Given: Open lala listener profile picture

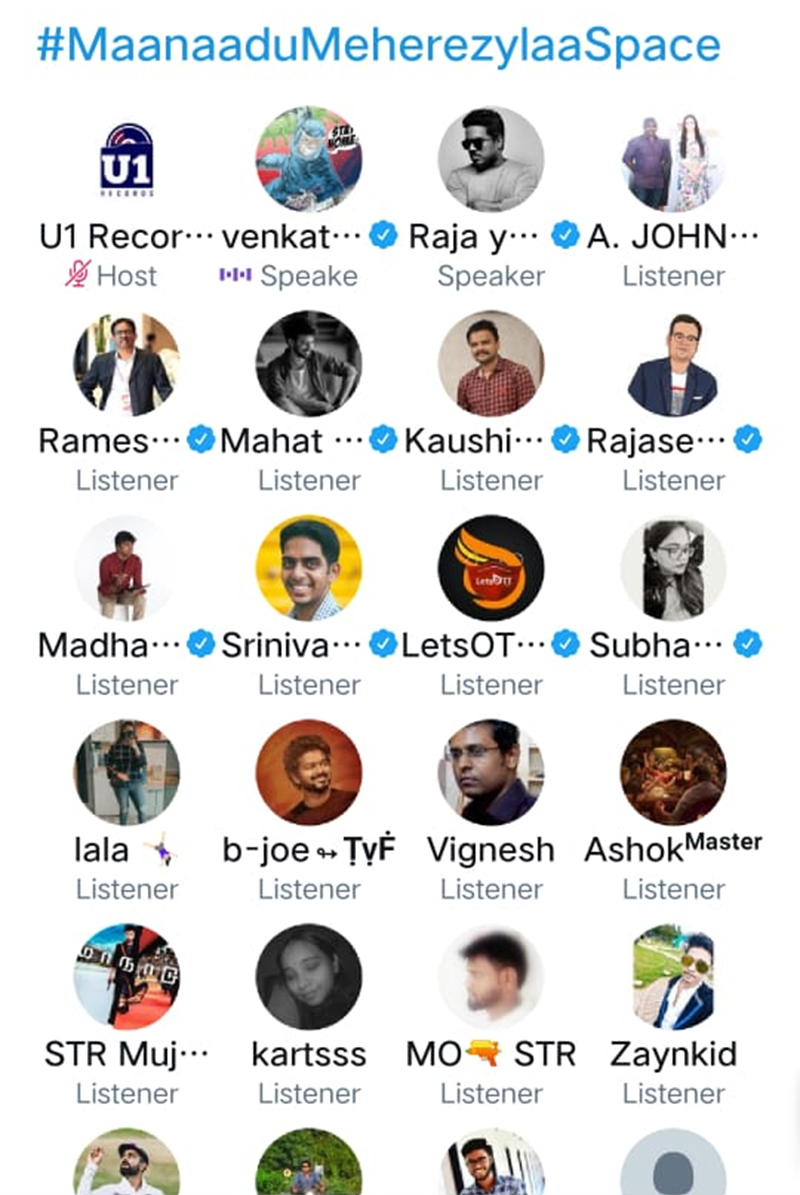Looking at the screenshot, I should click(x=126, y=772).
